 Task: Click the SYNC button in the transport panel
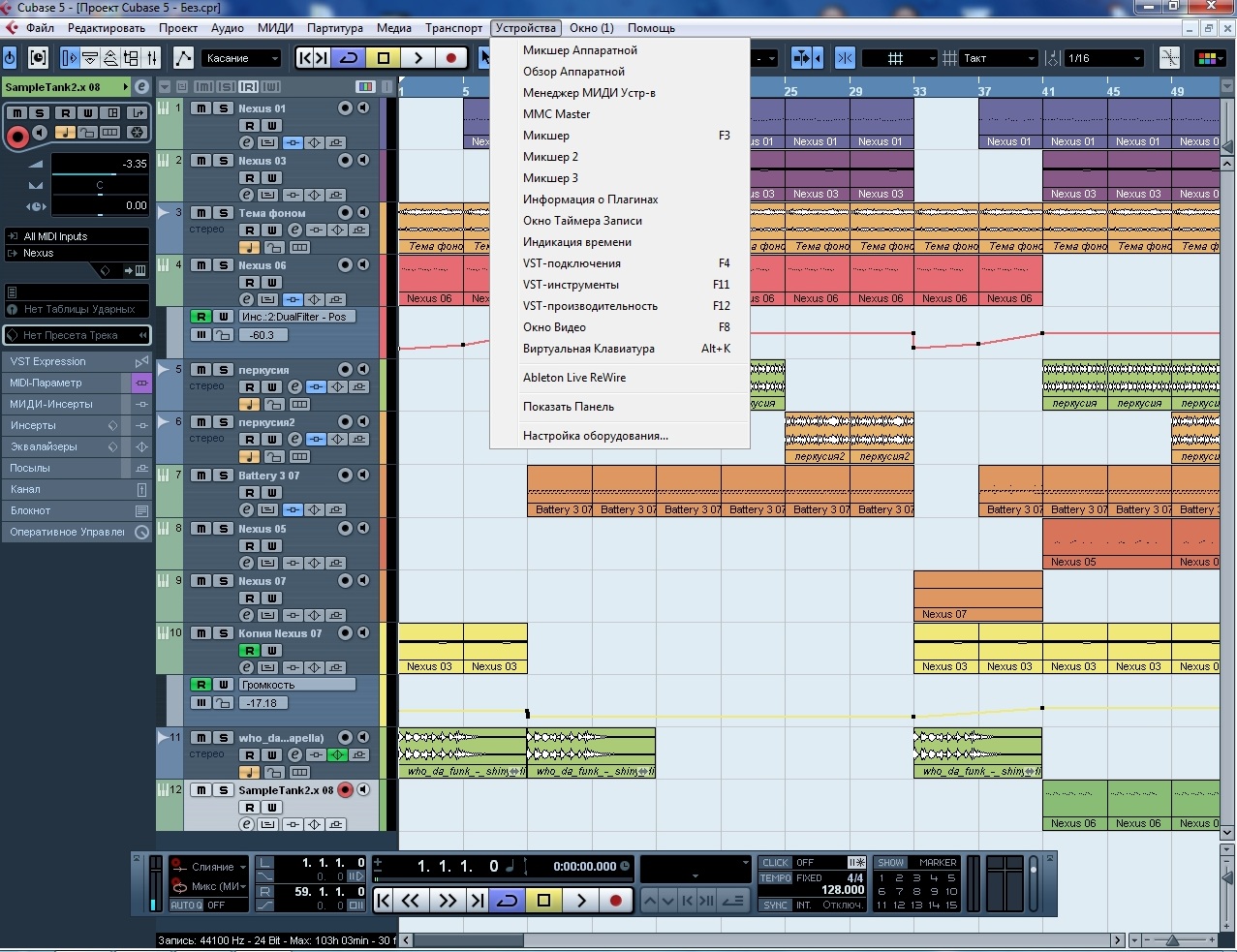(x=775, y=906)
